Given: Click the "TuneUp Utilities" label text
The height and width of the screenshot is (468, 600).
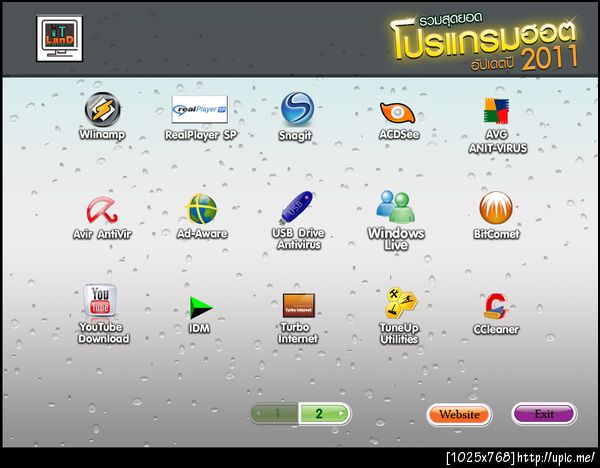Looking at the screenshot, I should pyautogui.click(x=399, y=334).
